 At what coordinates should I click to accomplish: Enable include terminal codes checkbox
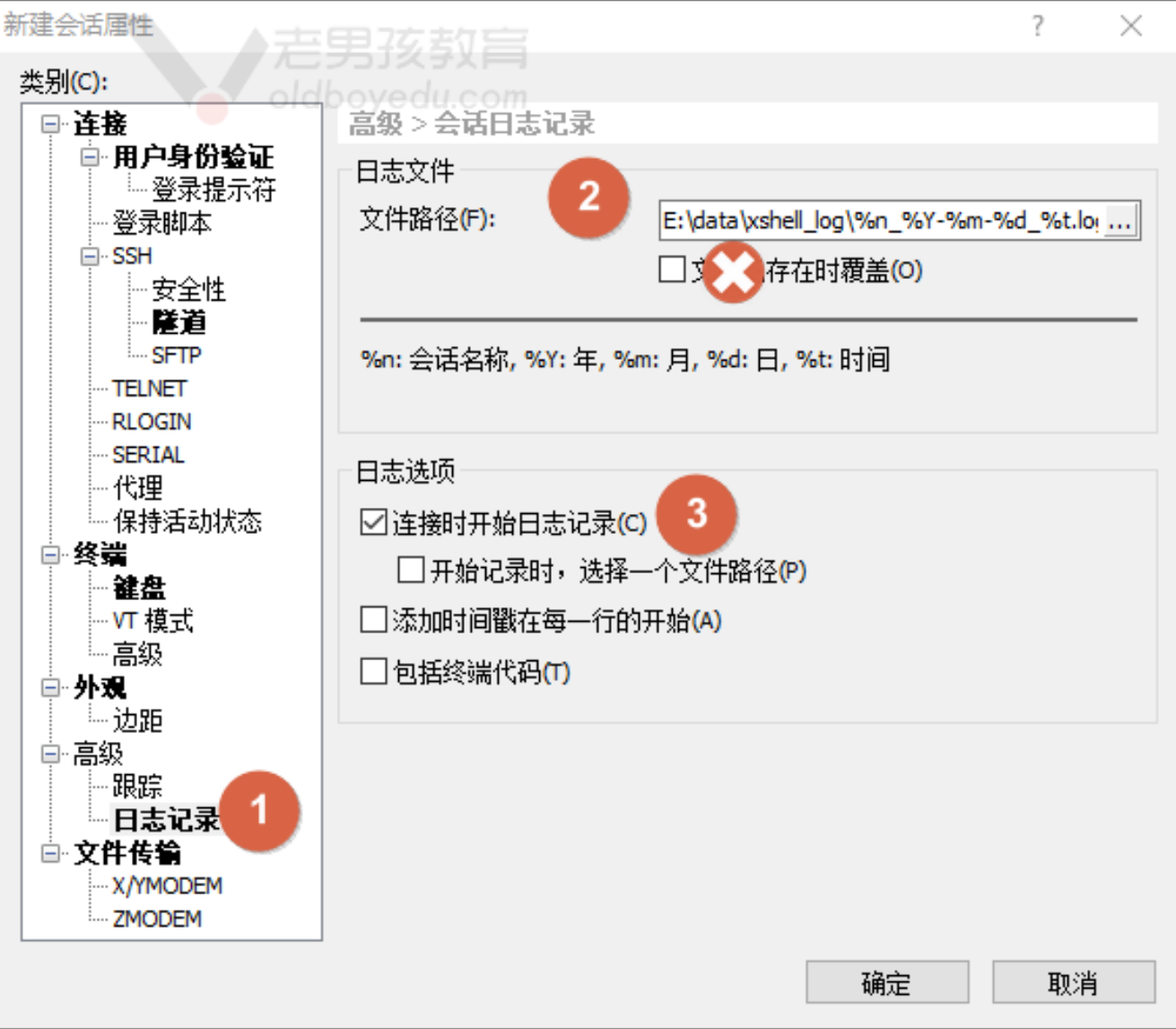373,671
